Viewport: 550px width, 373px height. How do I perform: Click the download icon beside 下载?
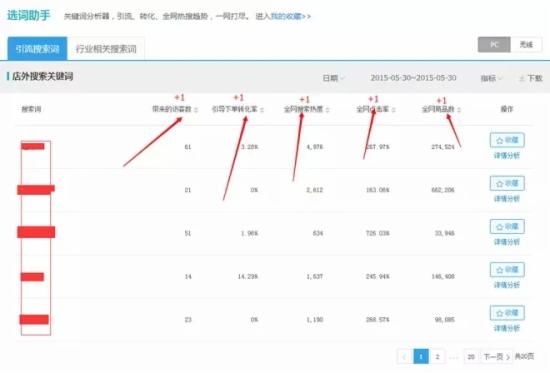pos(522,78)
